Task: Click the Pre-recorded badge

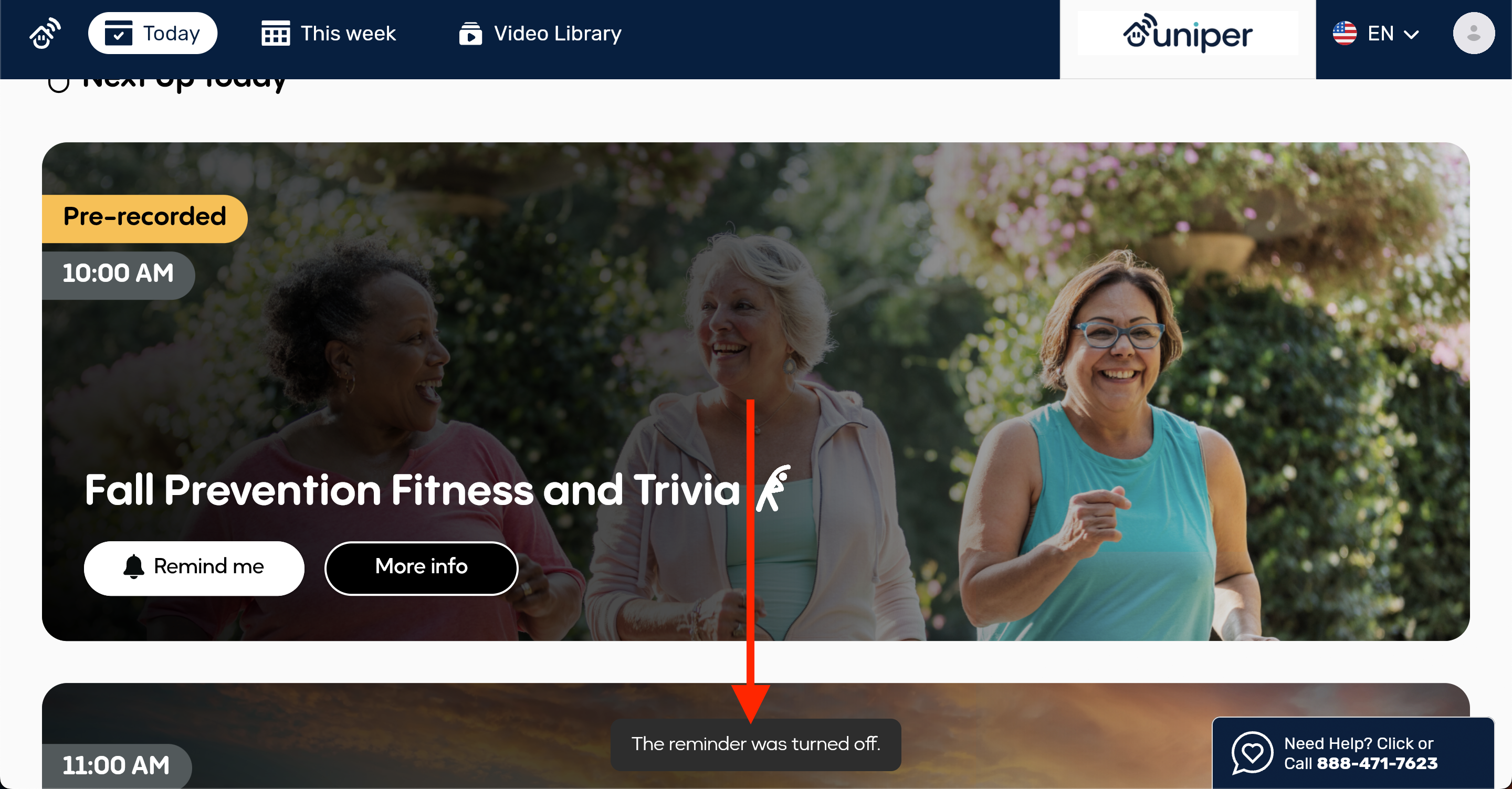Action: (x=144, y=218)
